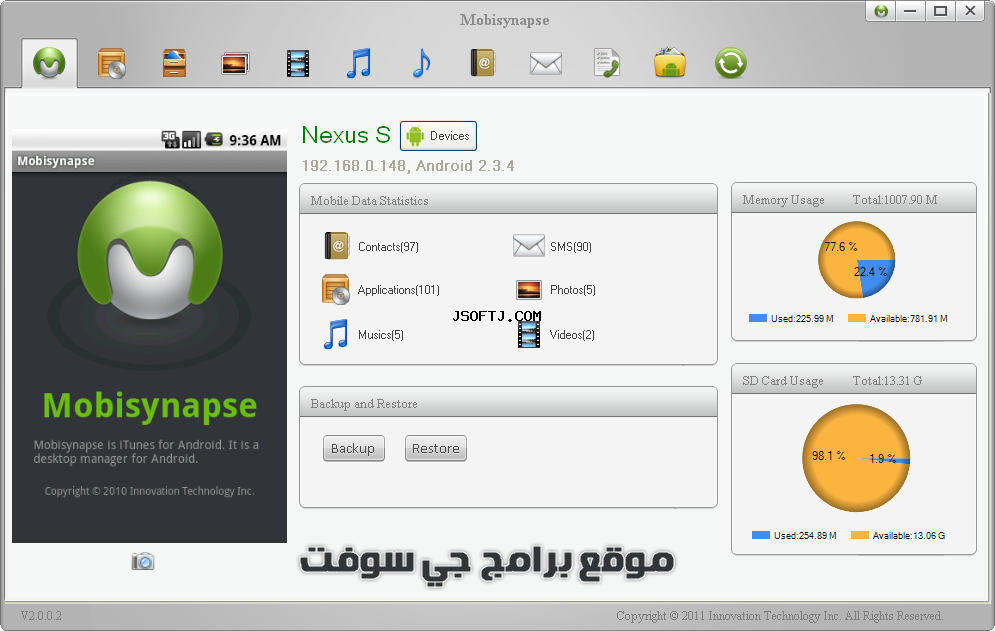Click the V2.0.0.2 version label

tap(41, 616)
